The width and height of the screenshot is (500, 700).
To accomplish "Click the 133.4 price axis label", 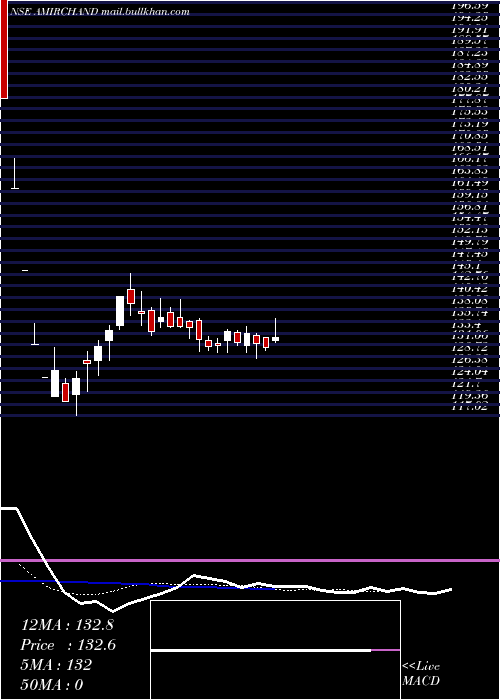I will pos(467,324).
